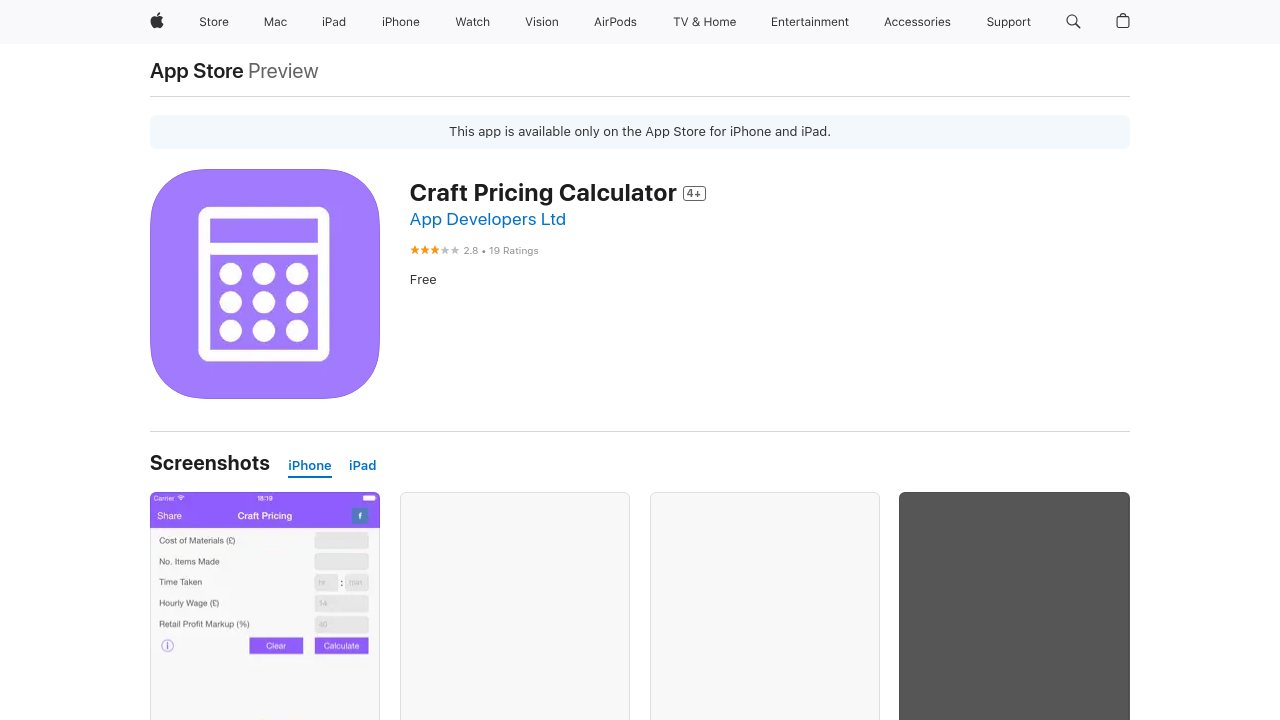1280x720 pixels.
Task: Open the Accessories menu item
Action: [x=917, y=22]
